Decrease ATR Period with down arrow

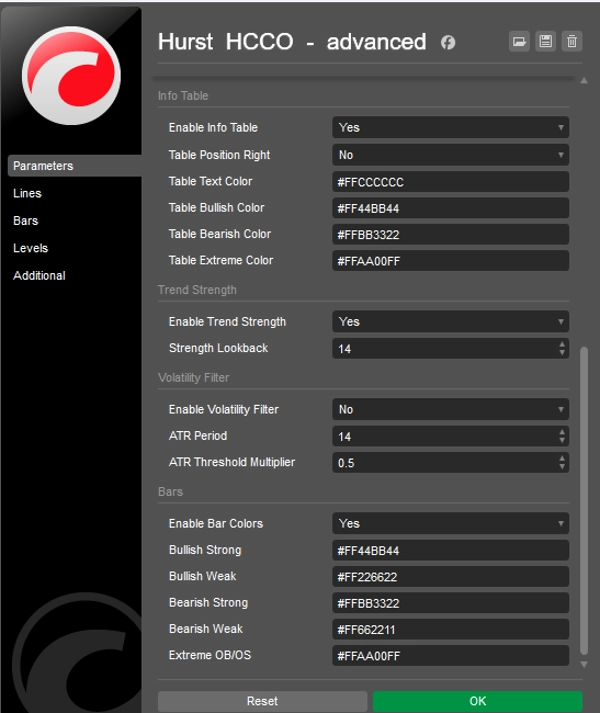562,441
